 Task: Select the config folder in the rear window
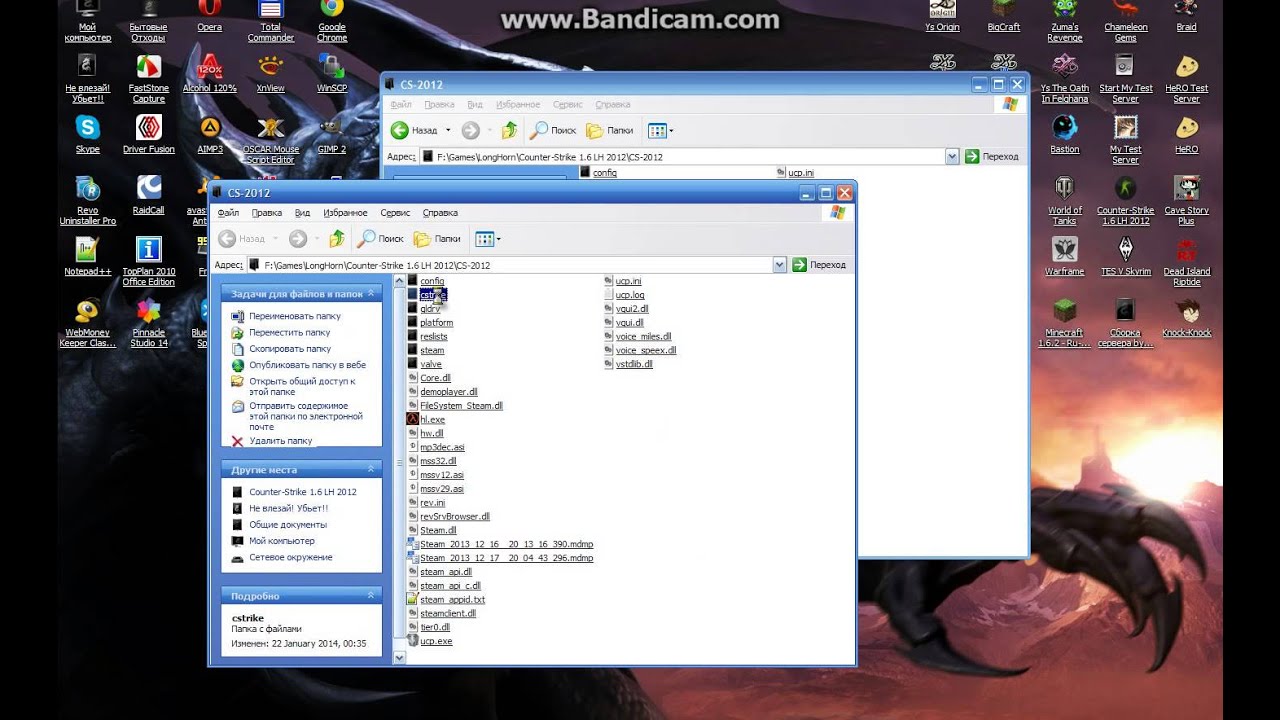click(x=598, y=173)
